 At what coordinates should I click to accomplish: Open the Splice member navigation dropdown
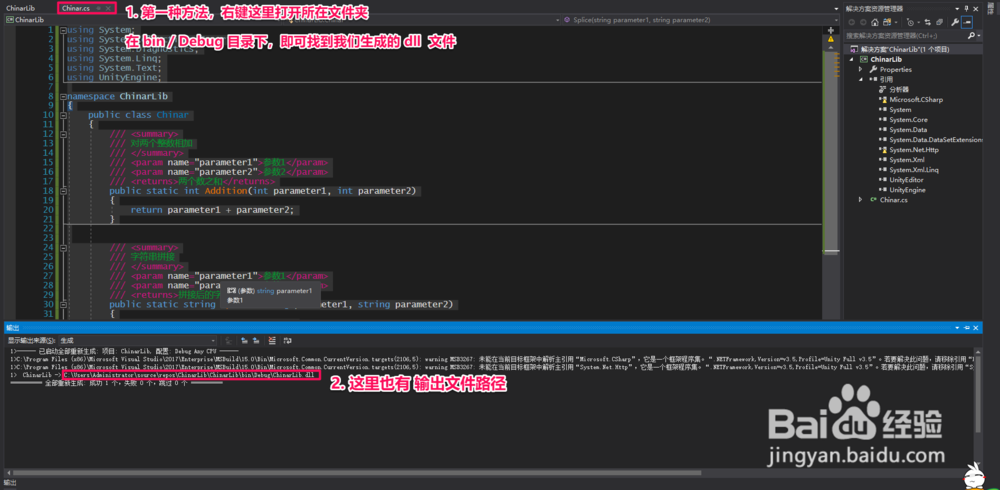[700, 20]
